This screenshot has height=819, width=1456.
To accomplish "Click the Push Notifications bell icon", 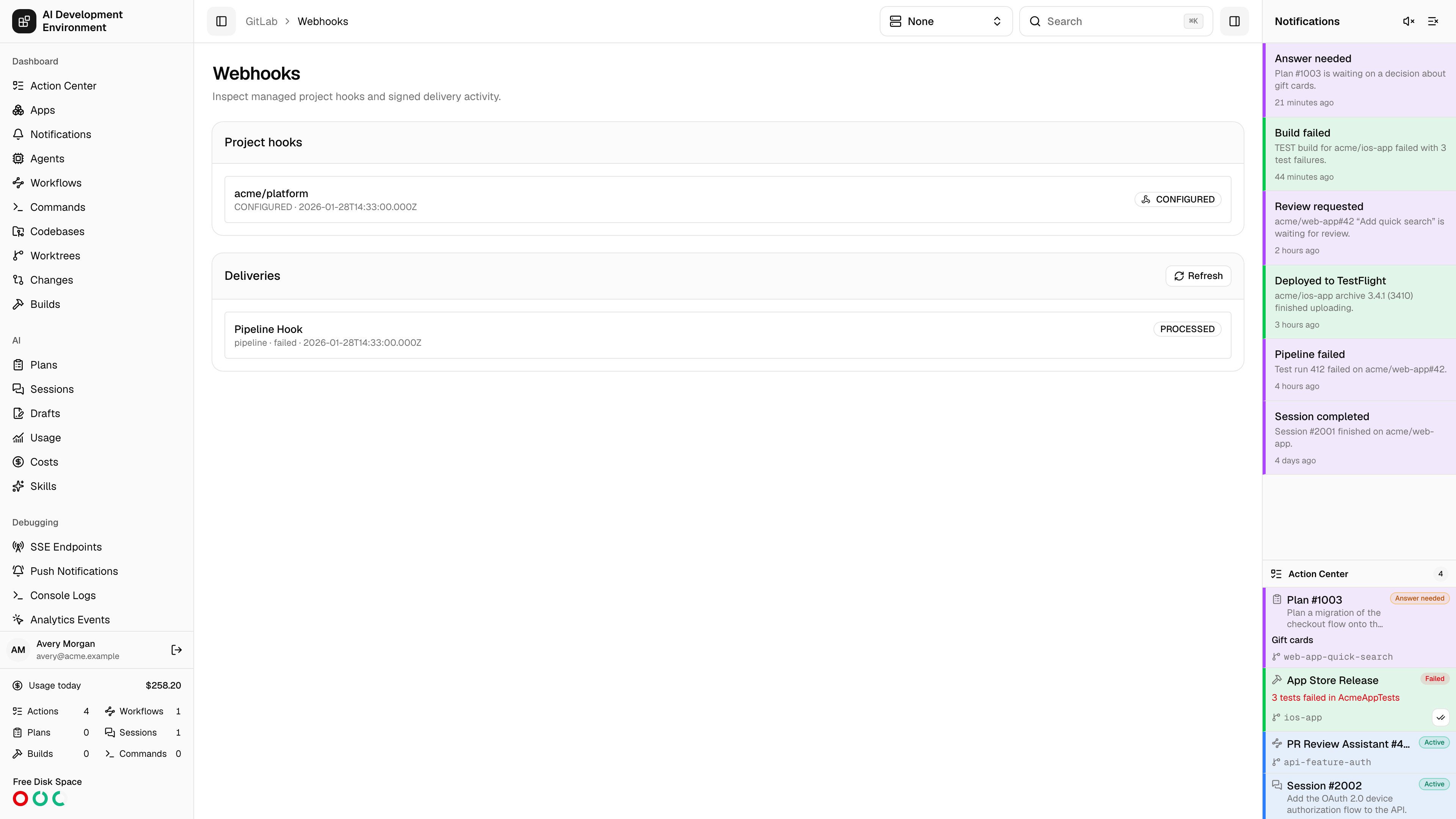I will coord(18,571).
